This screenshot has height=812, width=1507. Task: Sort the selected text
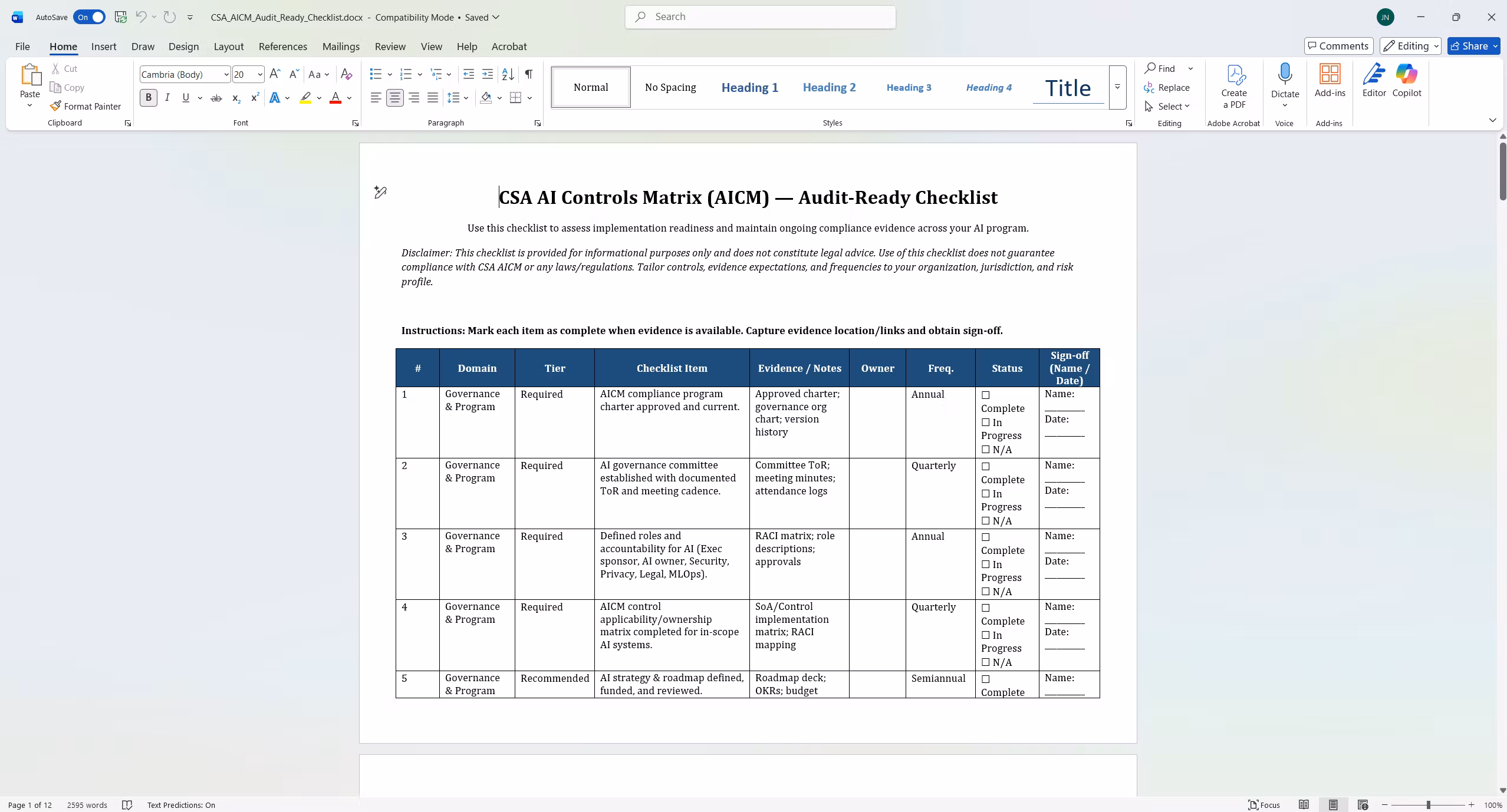[x=508, y=74]
